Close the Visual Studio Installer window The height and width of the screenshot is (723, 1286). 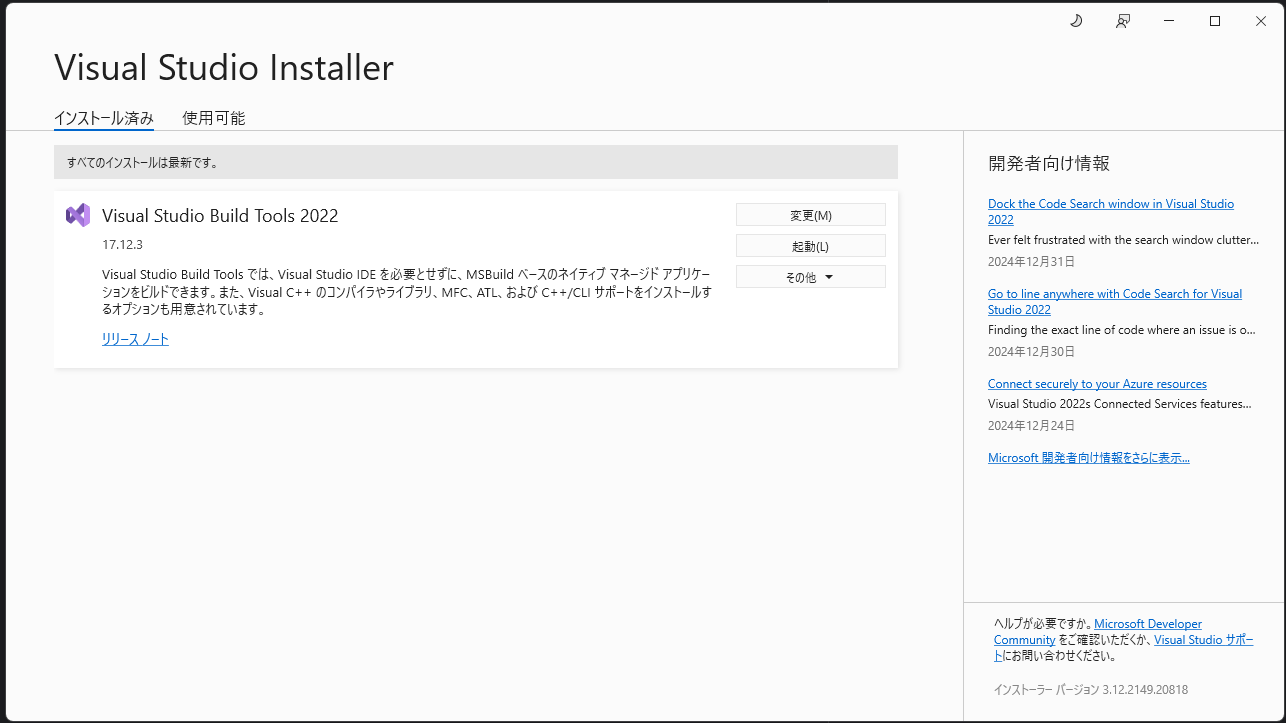1261,21
